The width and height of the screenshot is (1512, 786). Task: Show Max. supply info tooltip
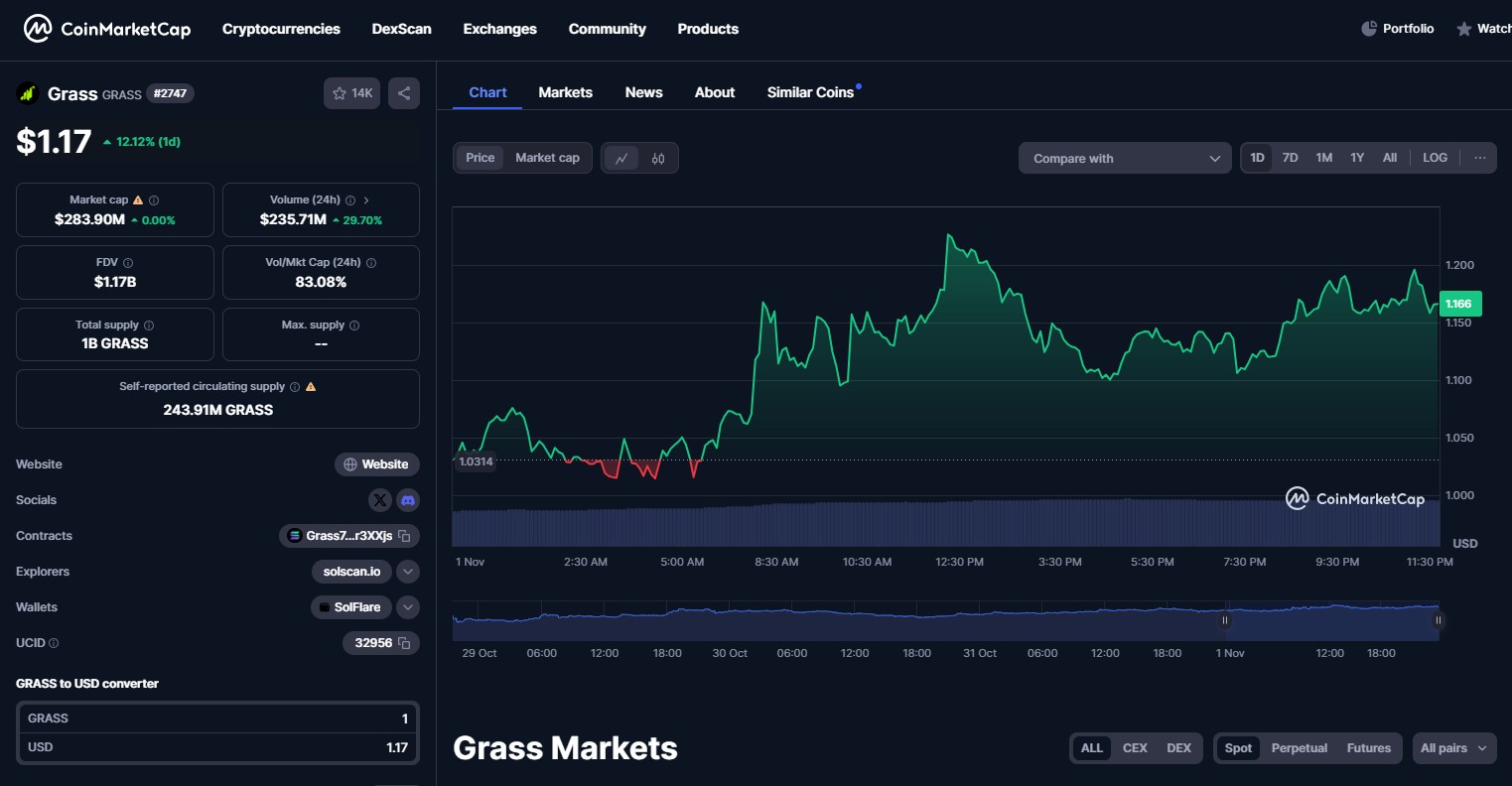(354, 326)
